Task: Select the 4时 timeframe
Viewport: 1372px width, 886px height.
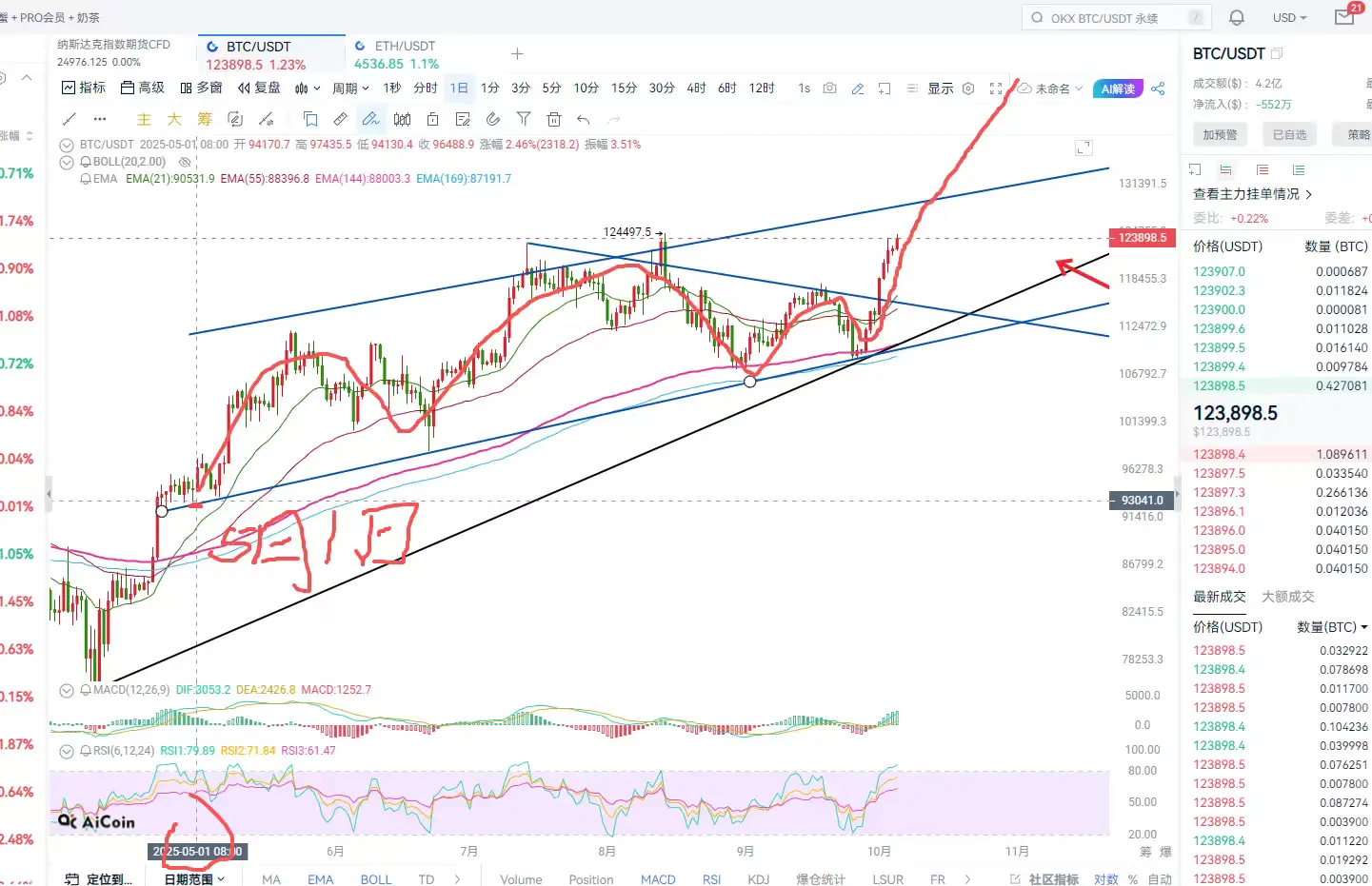Action: [697, 89]
